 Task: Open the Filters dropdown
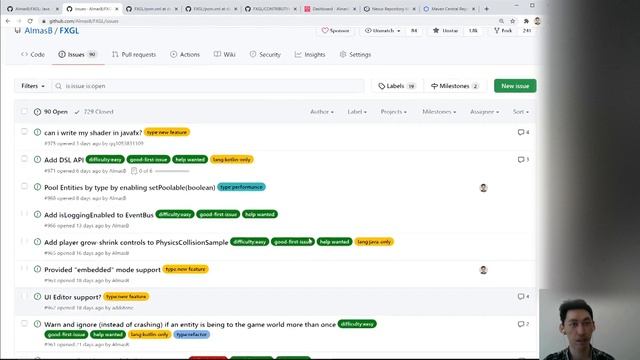click(x=33, y=86)
